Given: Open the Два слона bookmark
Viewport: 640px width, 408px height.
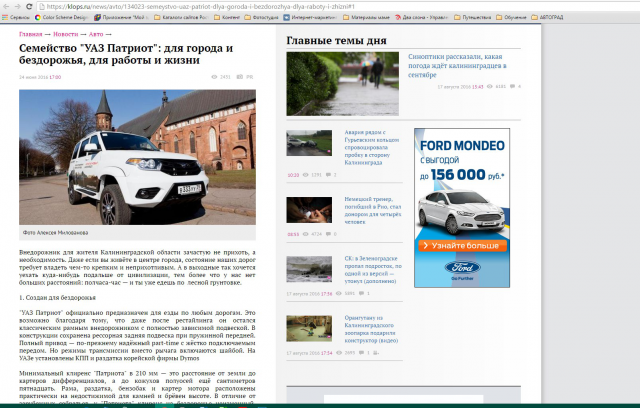Looking at the screenshot, I should [422, 17].
